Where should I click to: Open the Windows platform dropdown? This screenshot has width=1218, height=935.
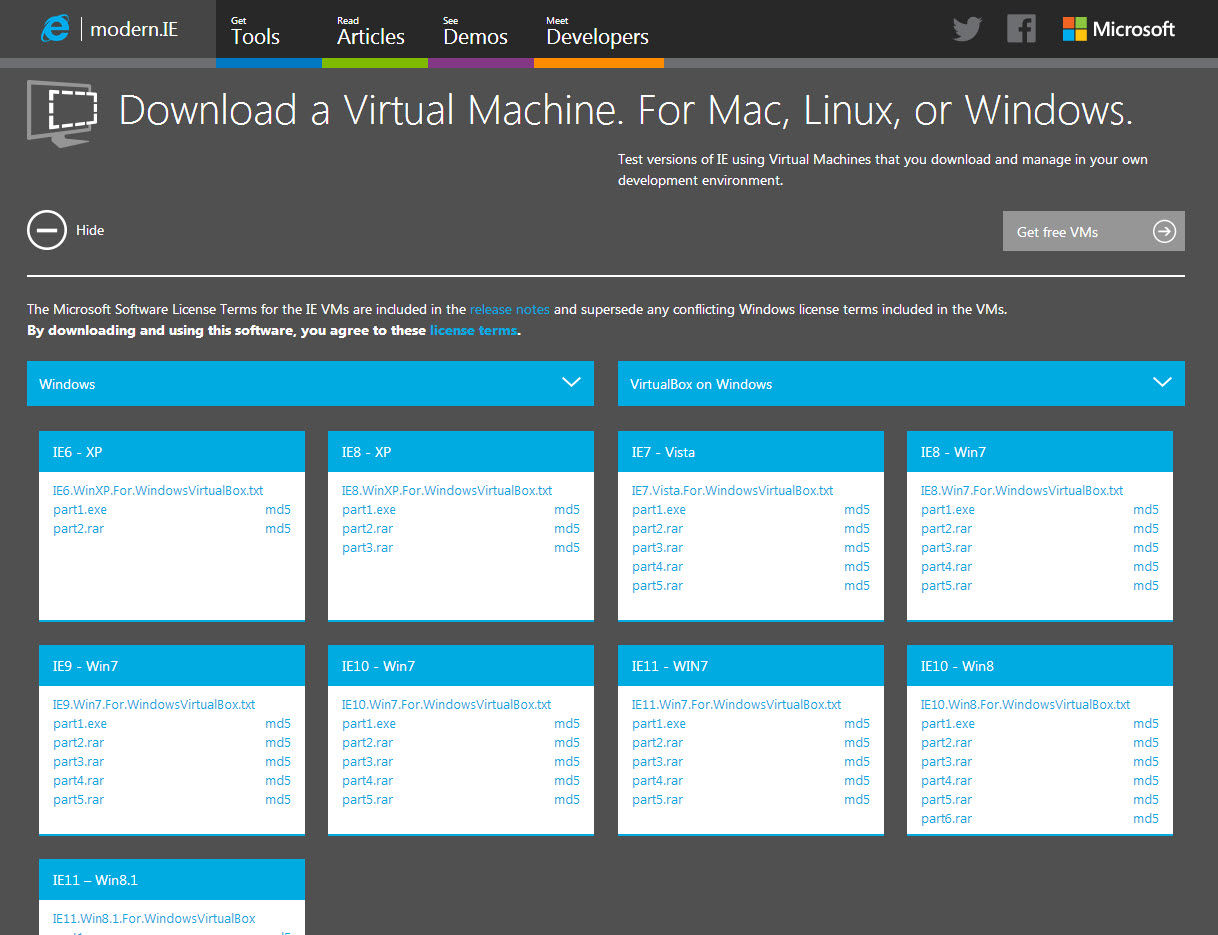[x=310, y=383]
